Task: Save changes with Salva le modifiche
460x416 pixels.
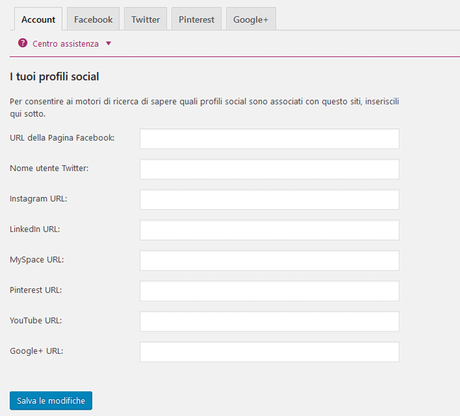Action: (51, 401)
